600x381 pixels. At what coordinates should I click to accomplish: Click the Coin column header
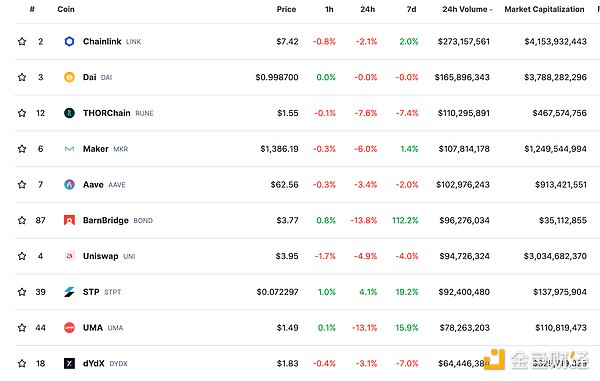click(x=66, y=9)
